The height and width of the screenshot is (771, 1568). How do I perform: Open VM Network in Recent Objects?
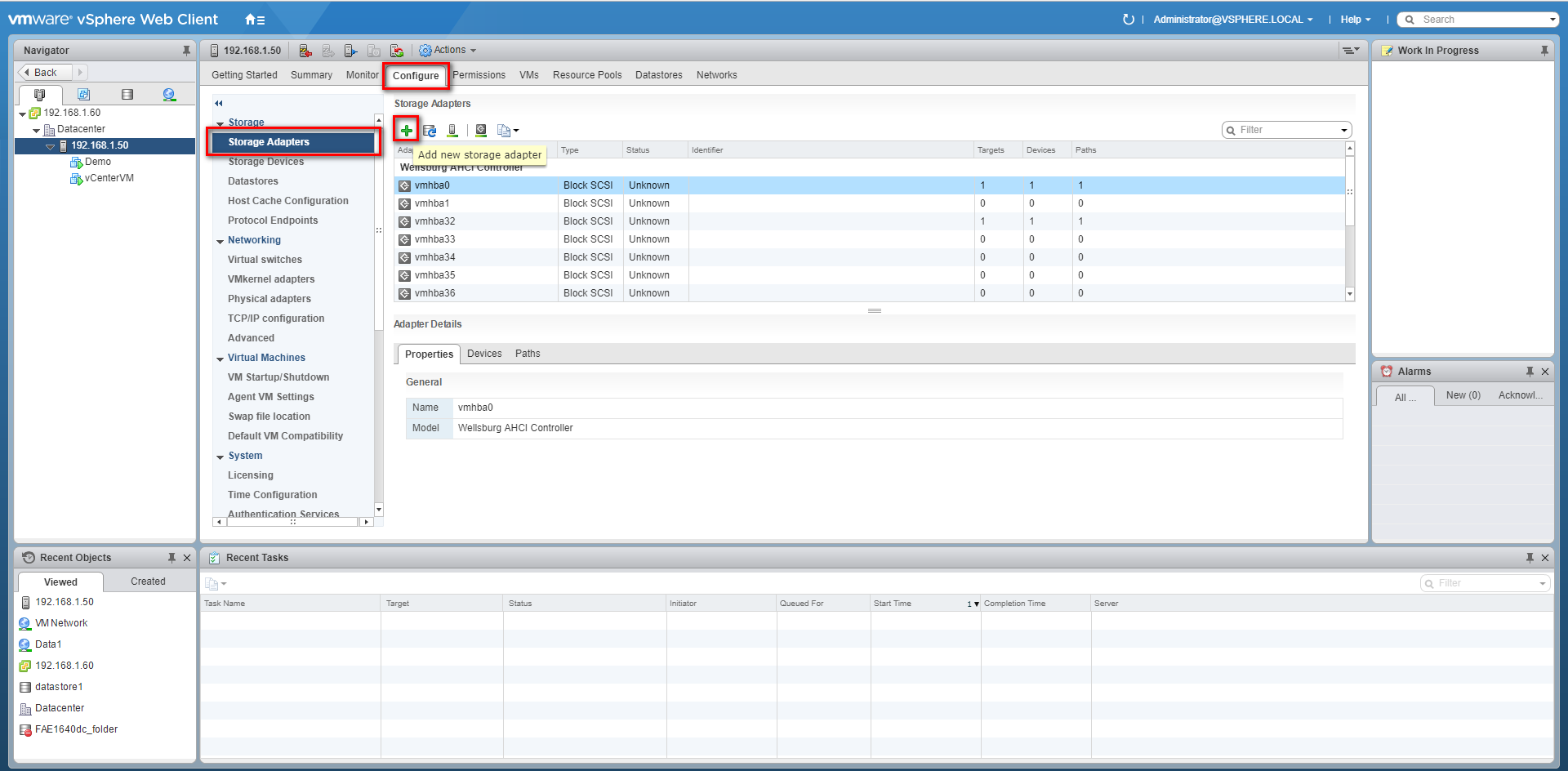point(61,623)
